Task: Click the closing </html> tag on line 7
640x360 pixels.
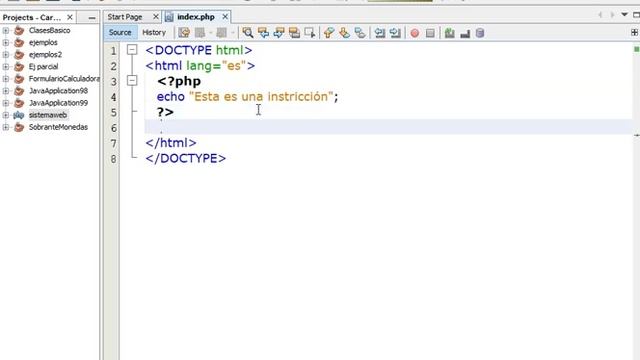Action: 171,143
